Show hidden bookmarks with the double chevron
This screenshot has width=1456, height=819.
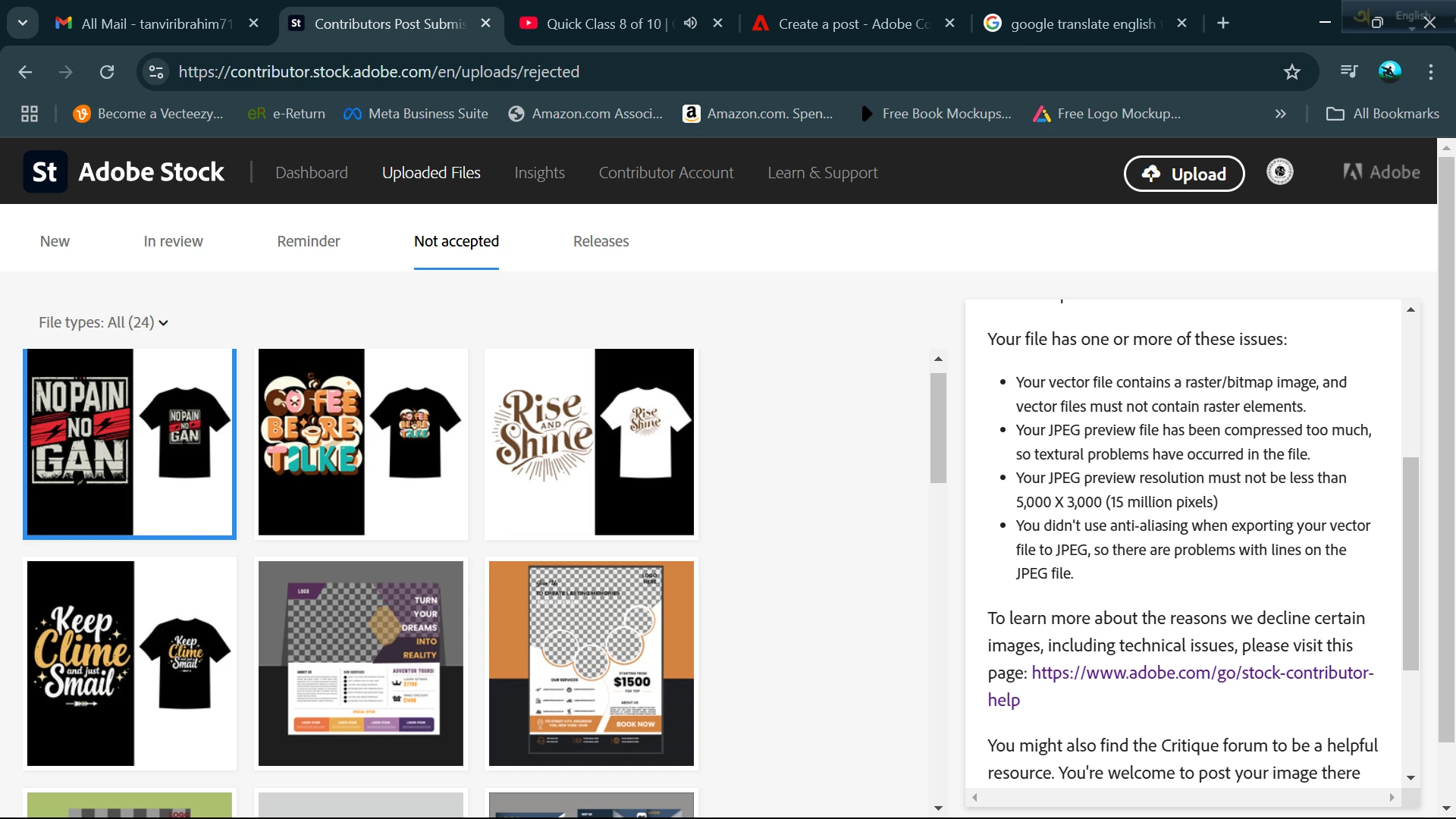pos(1280,114)
